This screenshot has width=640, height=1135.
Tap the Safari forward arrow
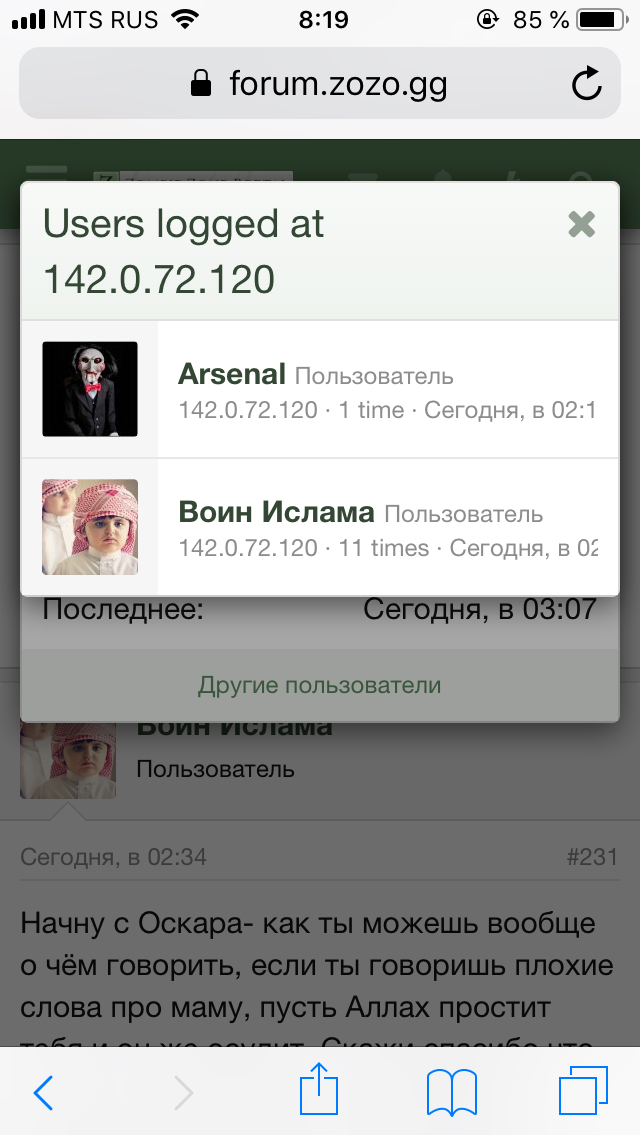[183, 1092]
